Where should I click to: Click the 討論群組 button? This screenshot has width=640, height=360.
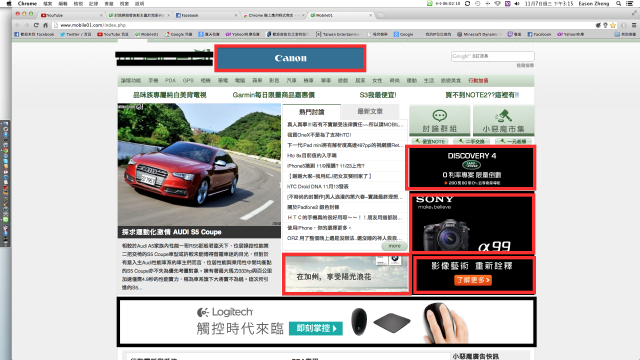440,120
